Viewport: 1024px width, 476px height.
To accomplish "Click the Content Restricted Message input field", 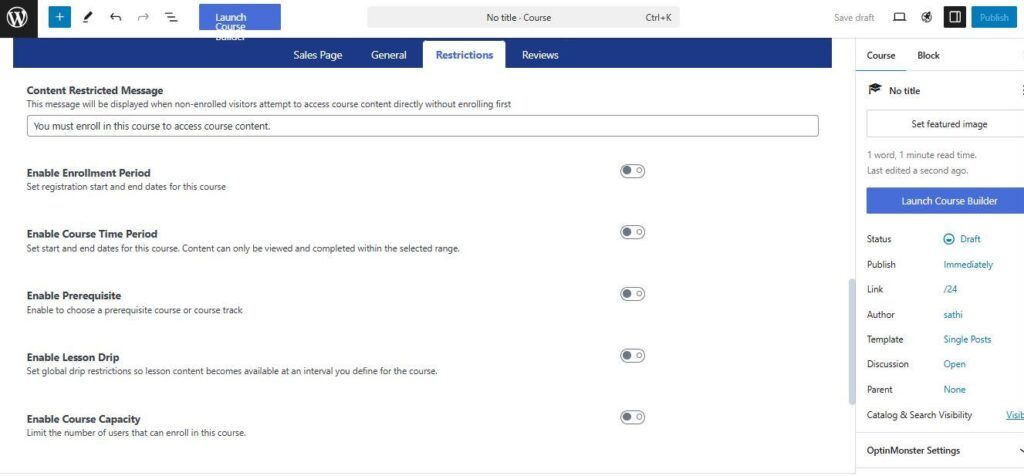I will coord(423,126).
